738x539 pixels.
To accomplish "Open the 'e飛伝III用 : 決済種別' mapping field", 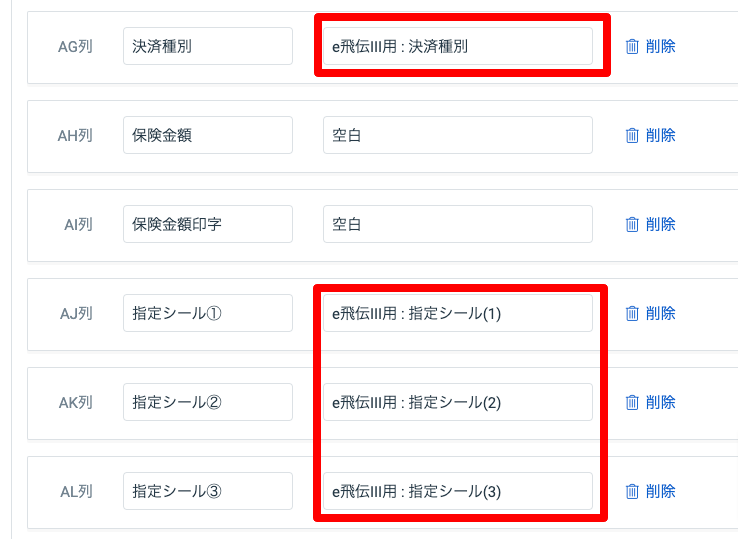I will point(457,46).
